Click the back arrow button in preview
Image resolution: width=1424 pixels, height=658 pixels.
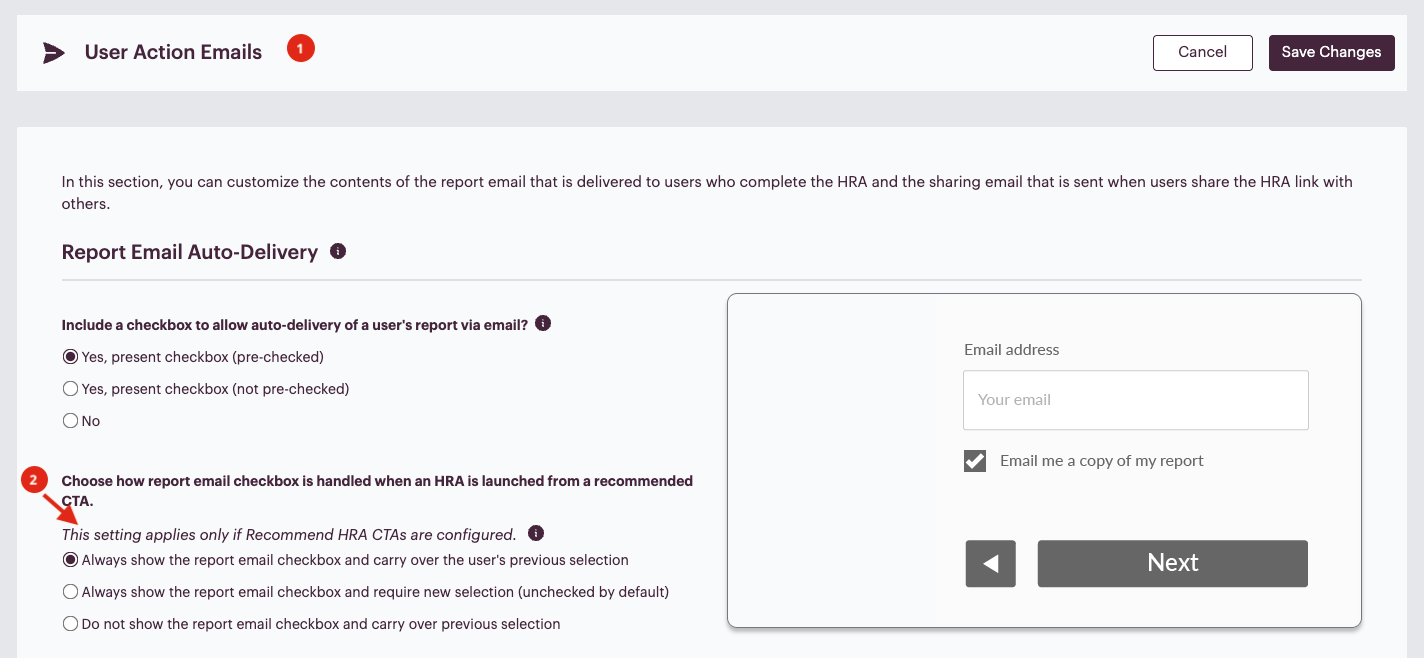pyautogui.click(x=991, y=563)
